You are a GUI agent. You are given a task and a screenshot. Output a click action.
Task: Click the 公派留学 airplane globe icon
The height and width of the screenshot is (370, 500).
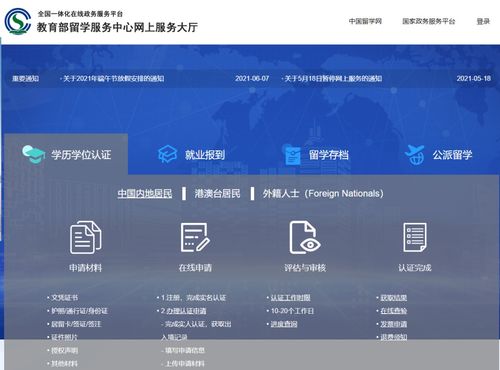[x=414, y=155]
